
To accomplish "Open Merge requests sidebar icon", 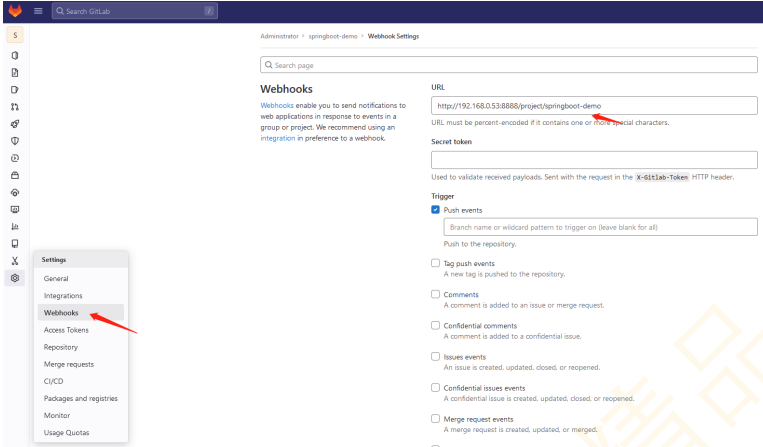I will pos(15,106).
